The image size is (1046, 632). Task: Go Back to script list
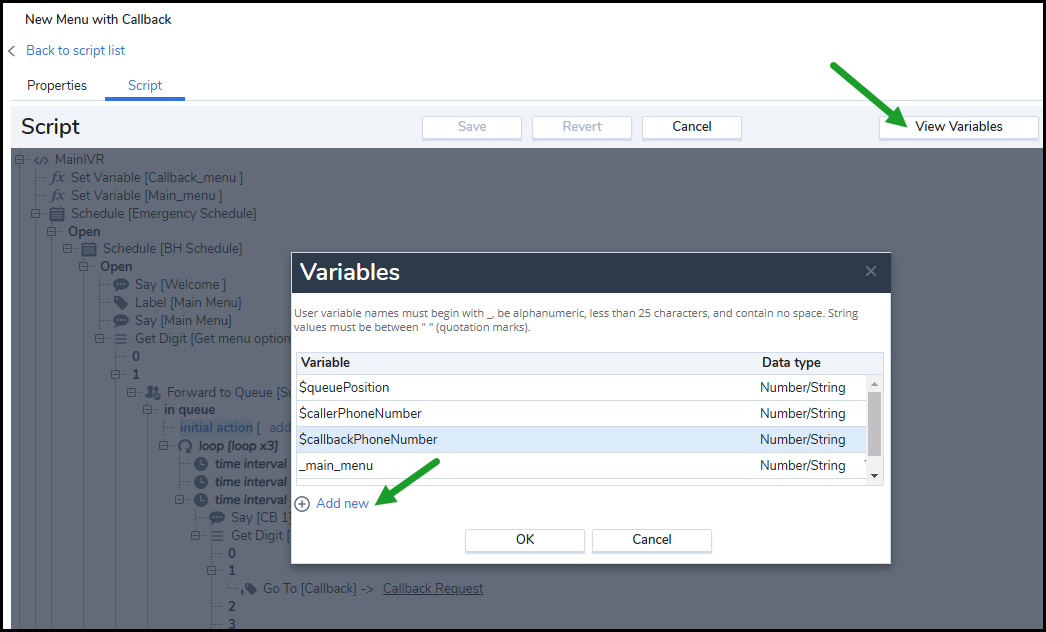point(75,51)
